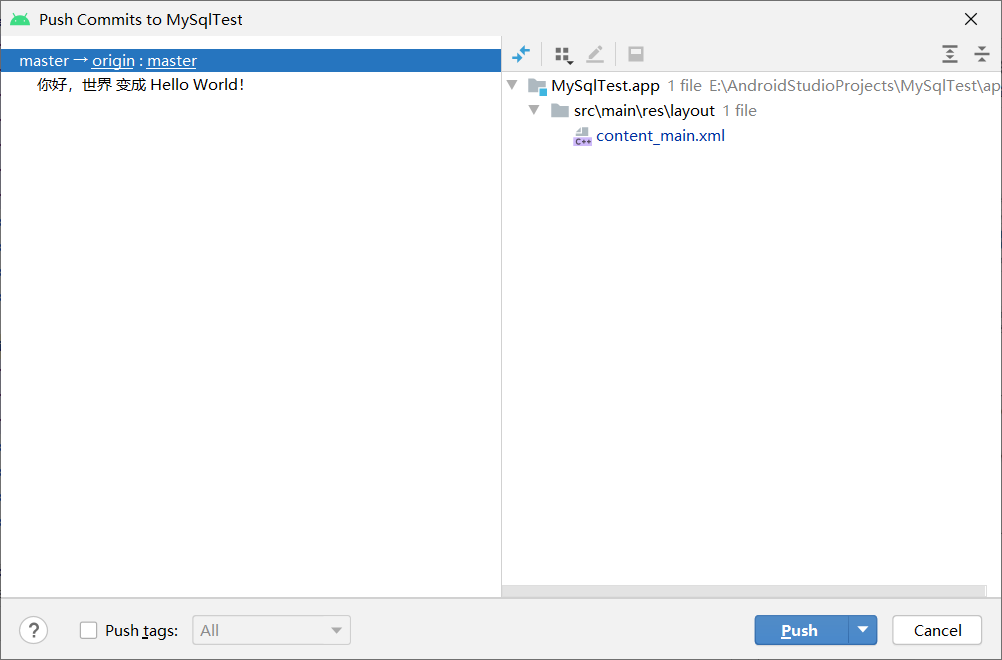Viewport: 1002px width, 660px height.
Task: Click the Show Diff icon in the toolbar
Action: click(x=520, y=54)
